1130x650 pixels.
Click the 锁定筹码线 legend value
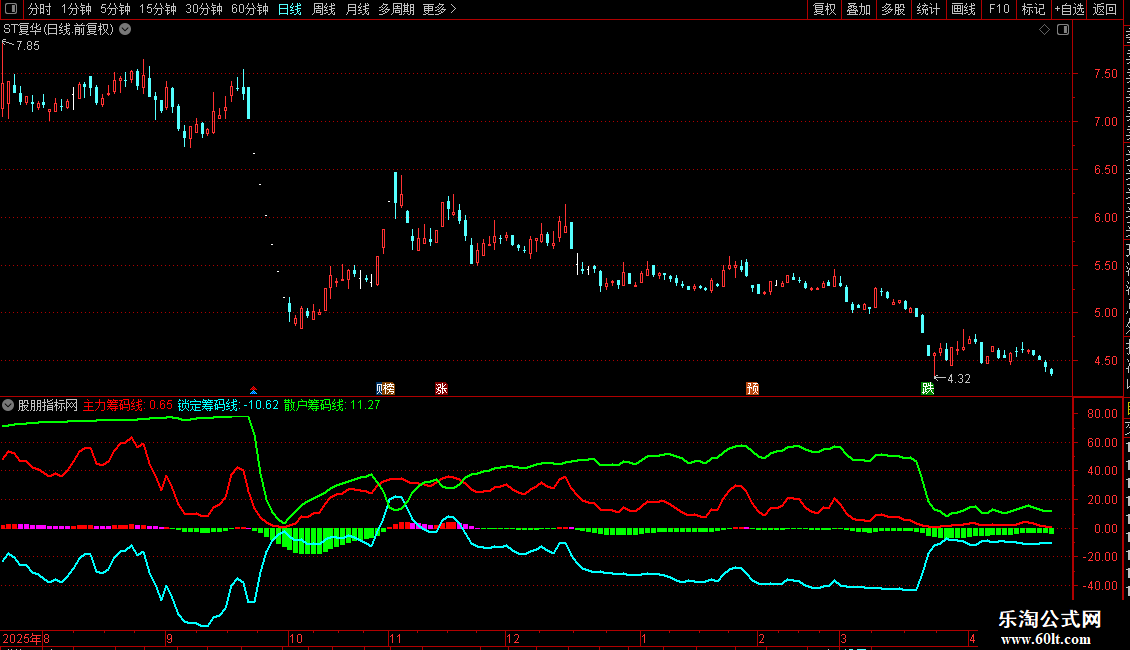click(x=228, y=405)
